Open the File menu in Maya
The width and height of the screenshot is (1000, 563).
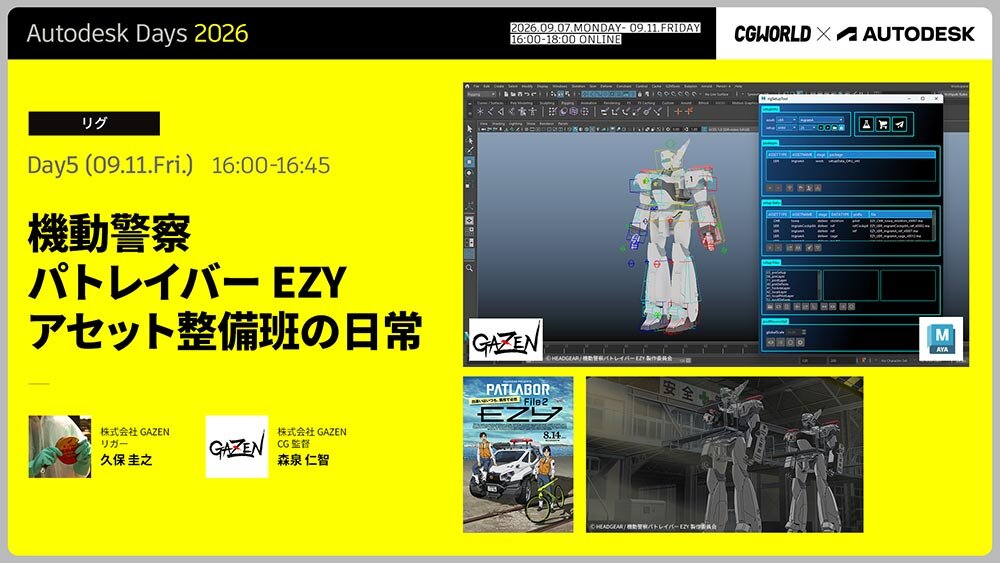pos(476,86)
